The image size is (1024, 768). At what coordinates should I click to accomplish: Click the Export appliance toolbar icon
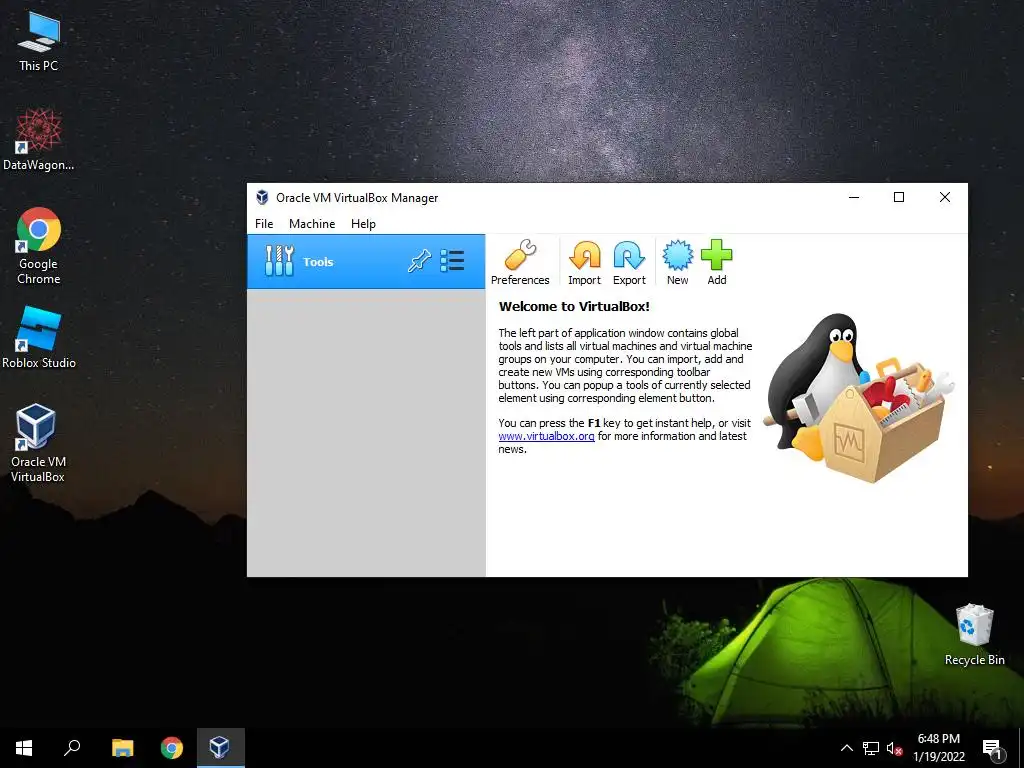(629, 263)
